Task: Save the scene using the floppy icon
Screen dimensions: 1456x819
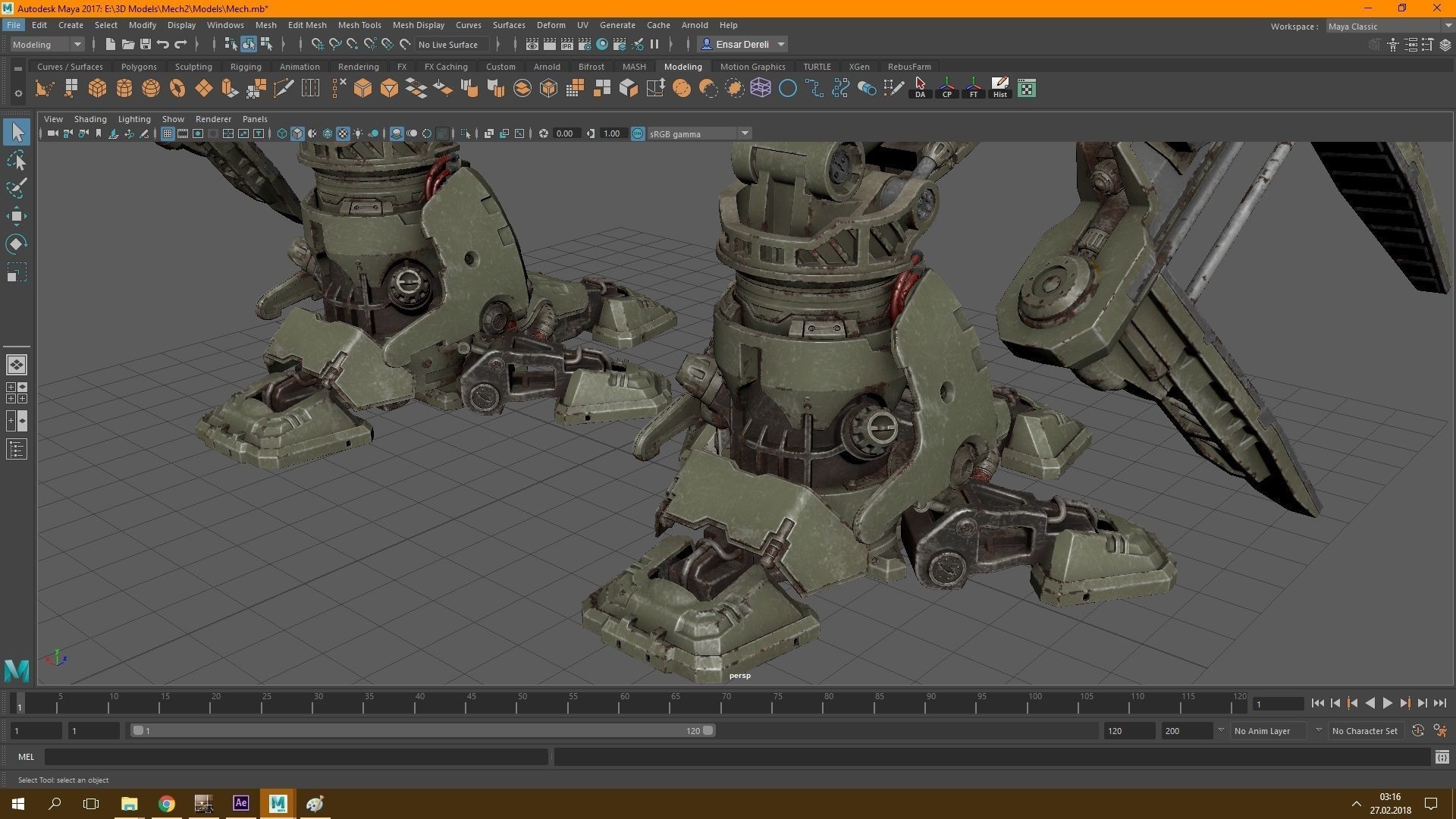Action: pyautogui.click(x=146, y=44)
